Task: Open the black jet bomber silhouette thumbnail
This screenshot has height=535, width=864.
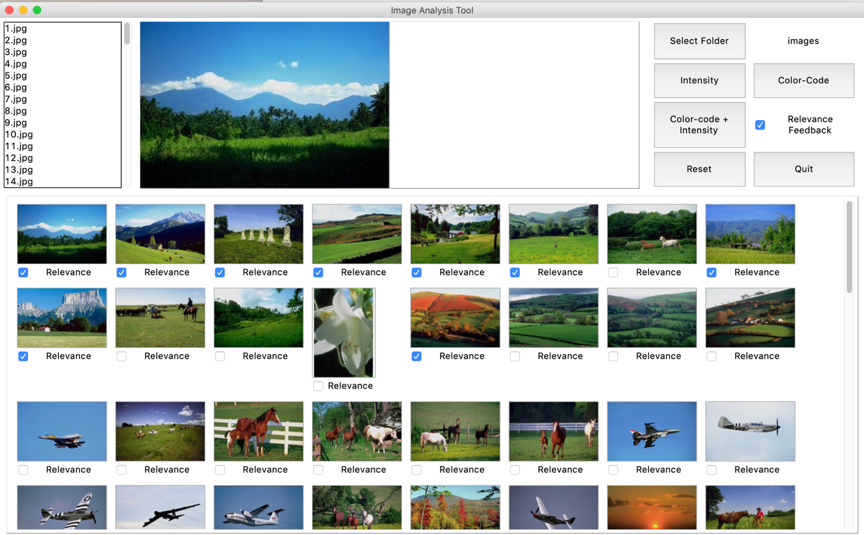Action: tap(160, 507)
